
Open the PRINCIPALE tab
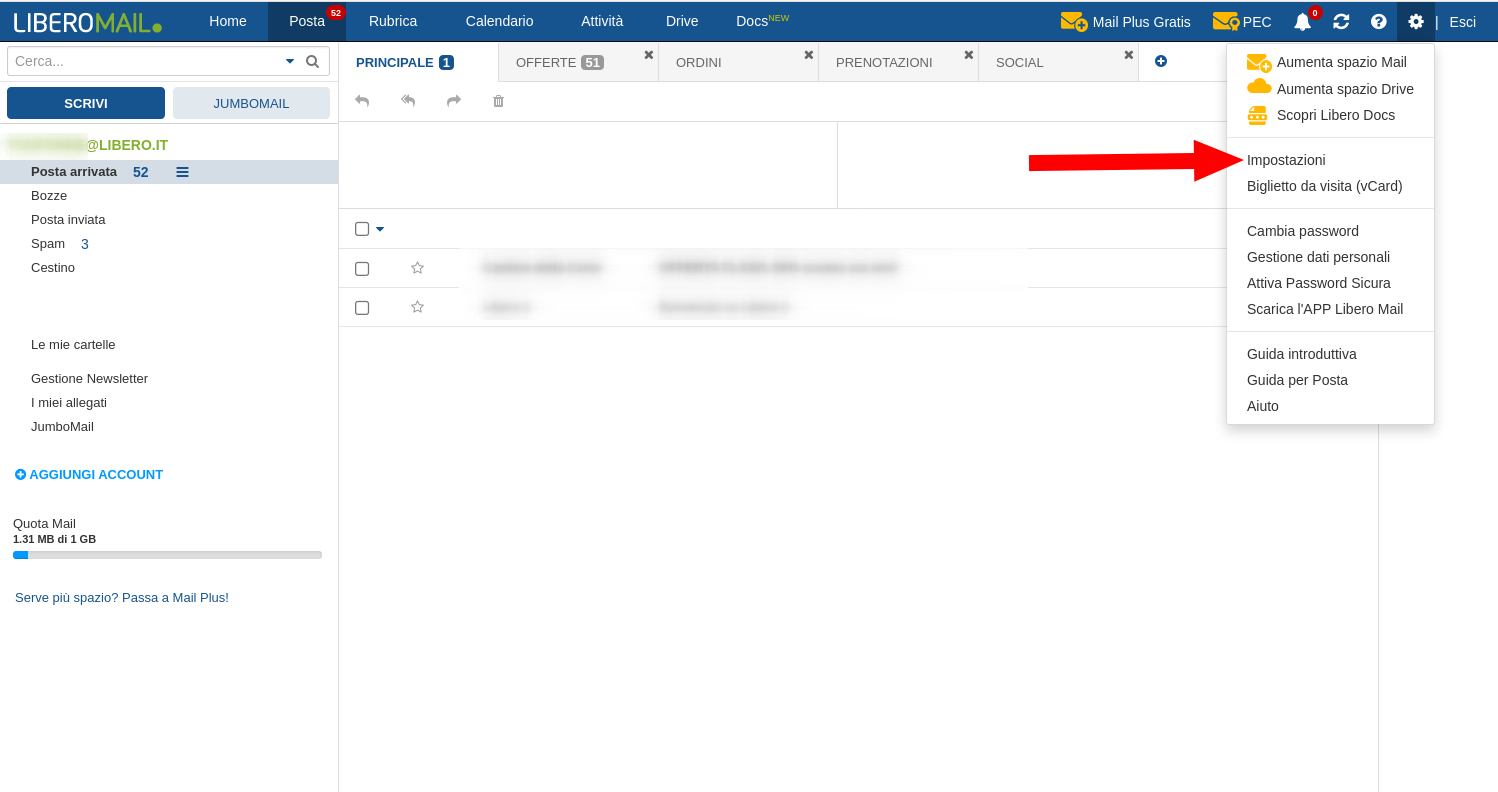[418, 62]
